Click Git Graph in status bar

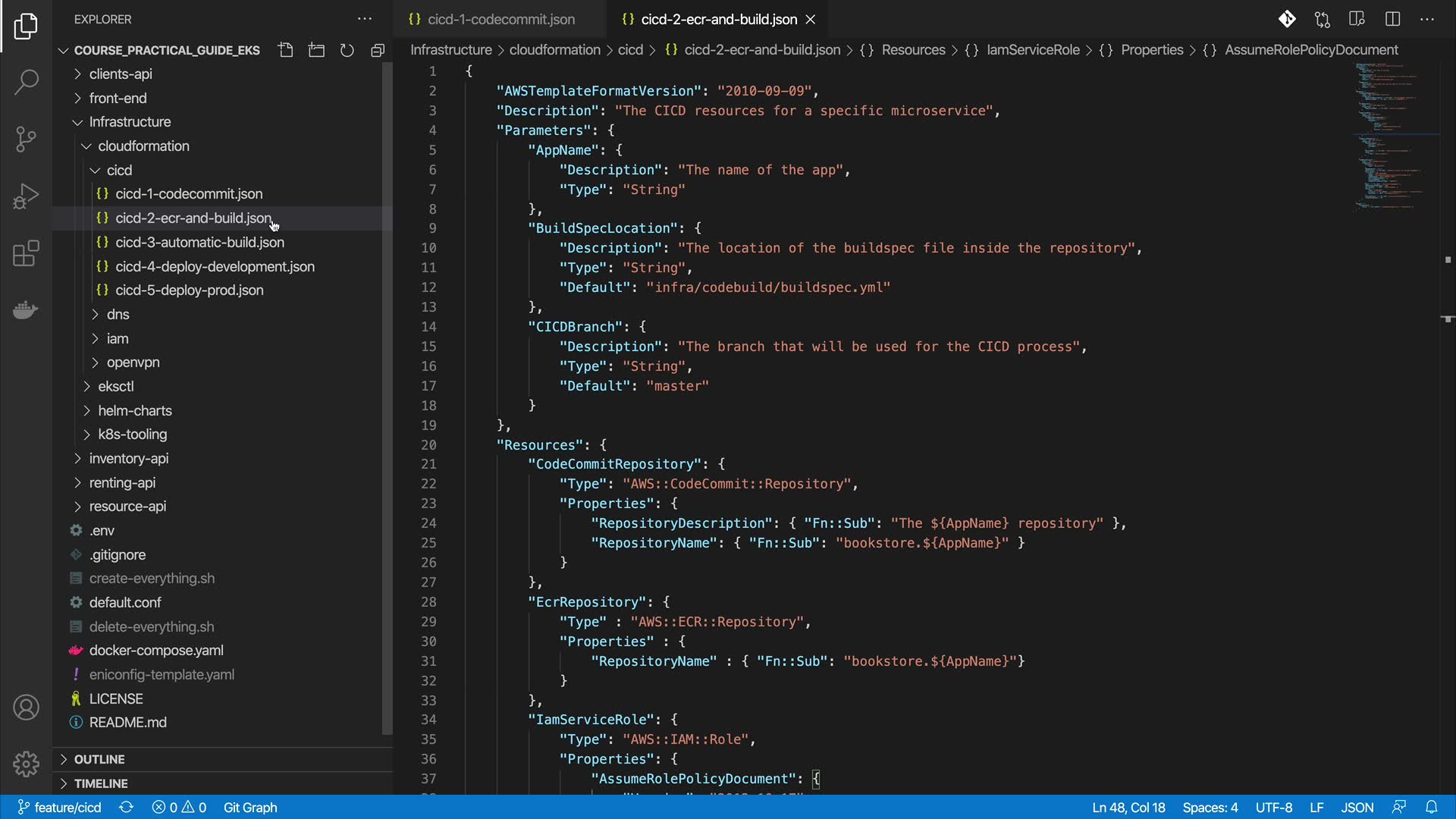250,807
